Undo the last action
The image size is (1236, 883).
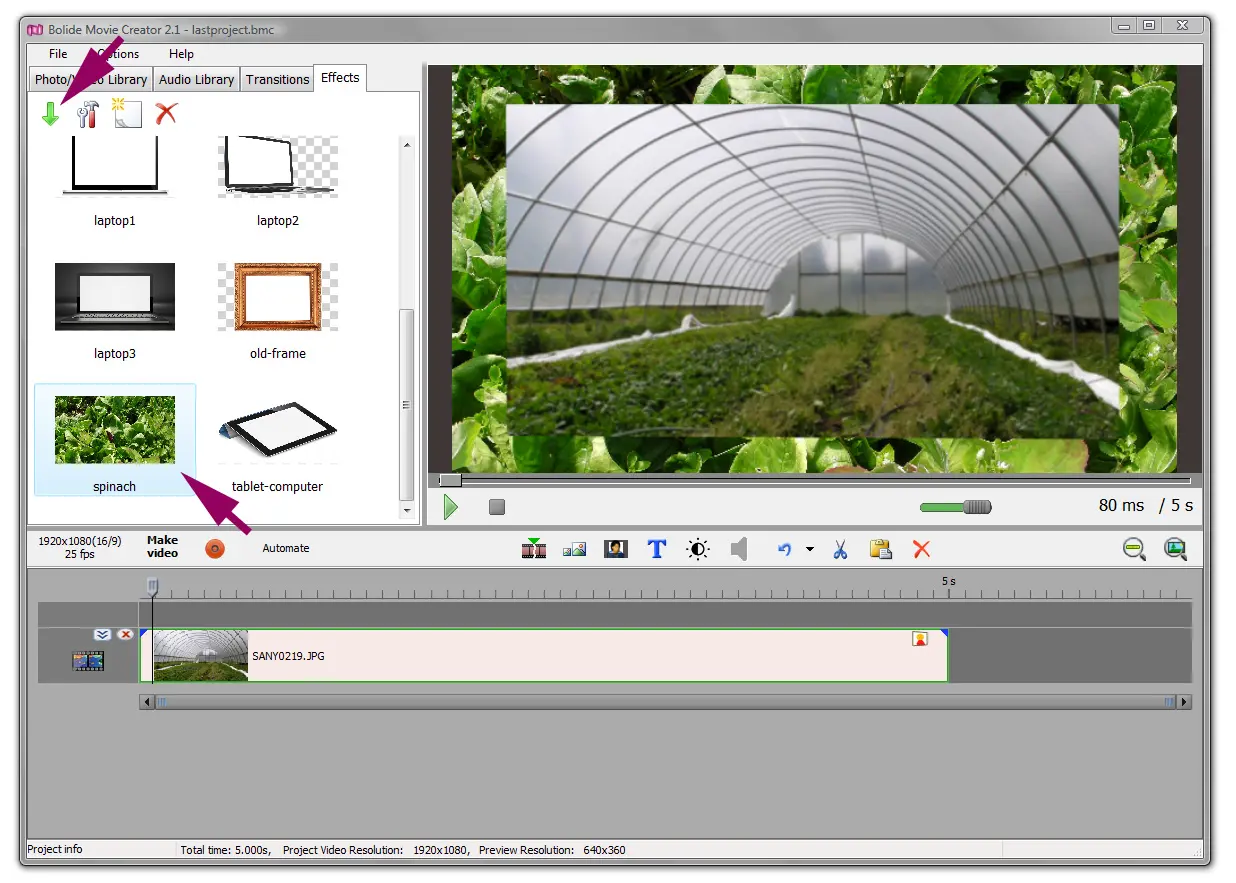click(x=785, y=549)
